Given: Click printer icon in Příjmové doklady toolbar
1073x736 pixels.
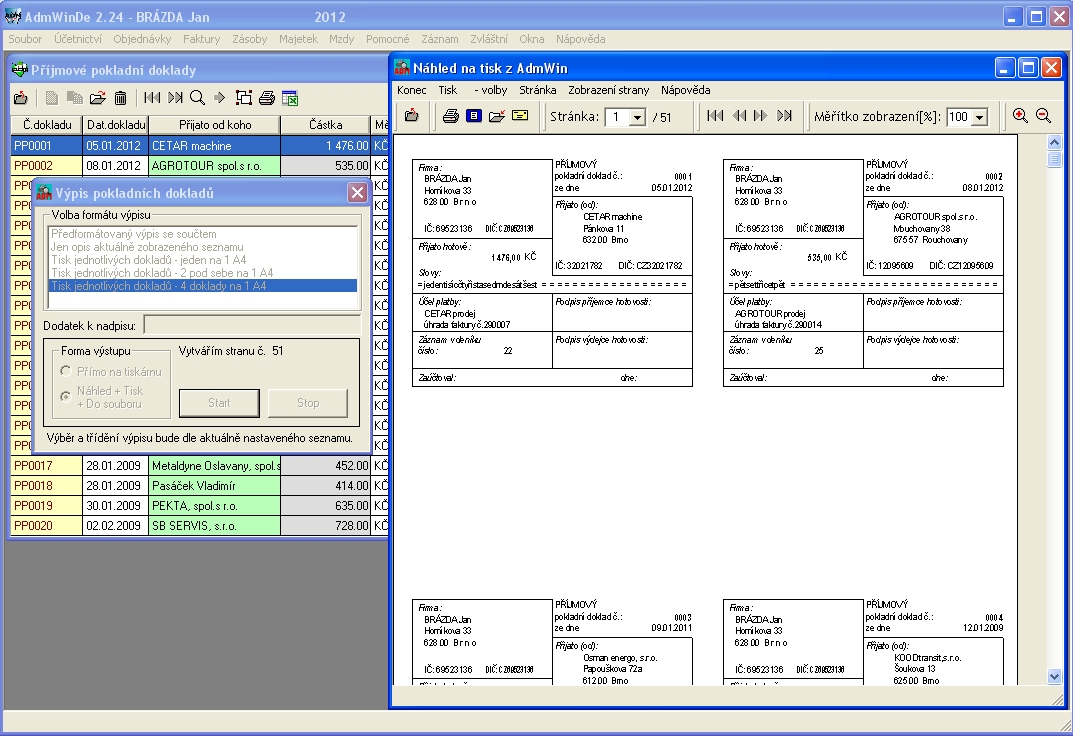Looking at the screenshot, I should click(x=267, y=98).
